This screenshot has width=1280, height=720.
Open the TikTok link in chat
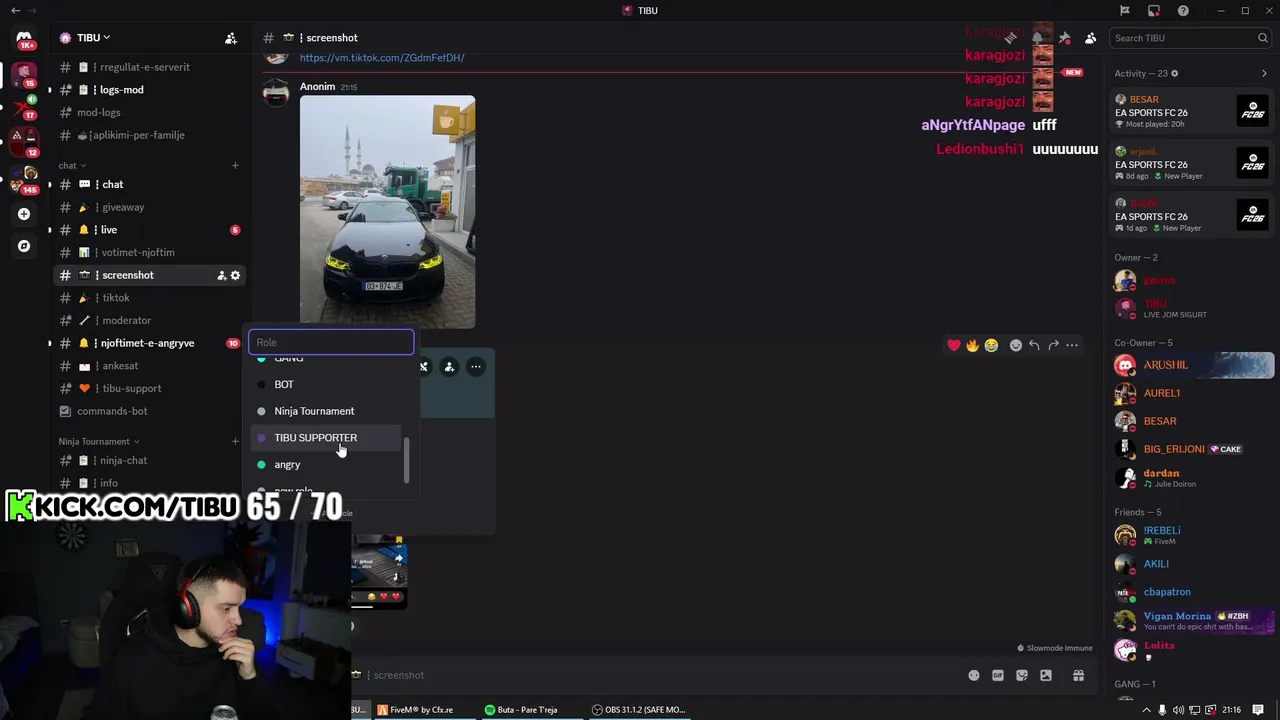click(x=382, y=58)
